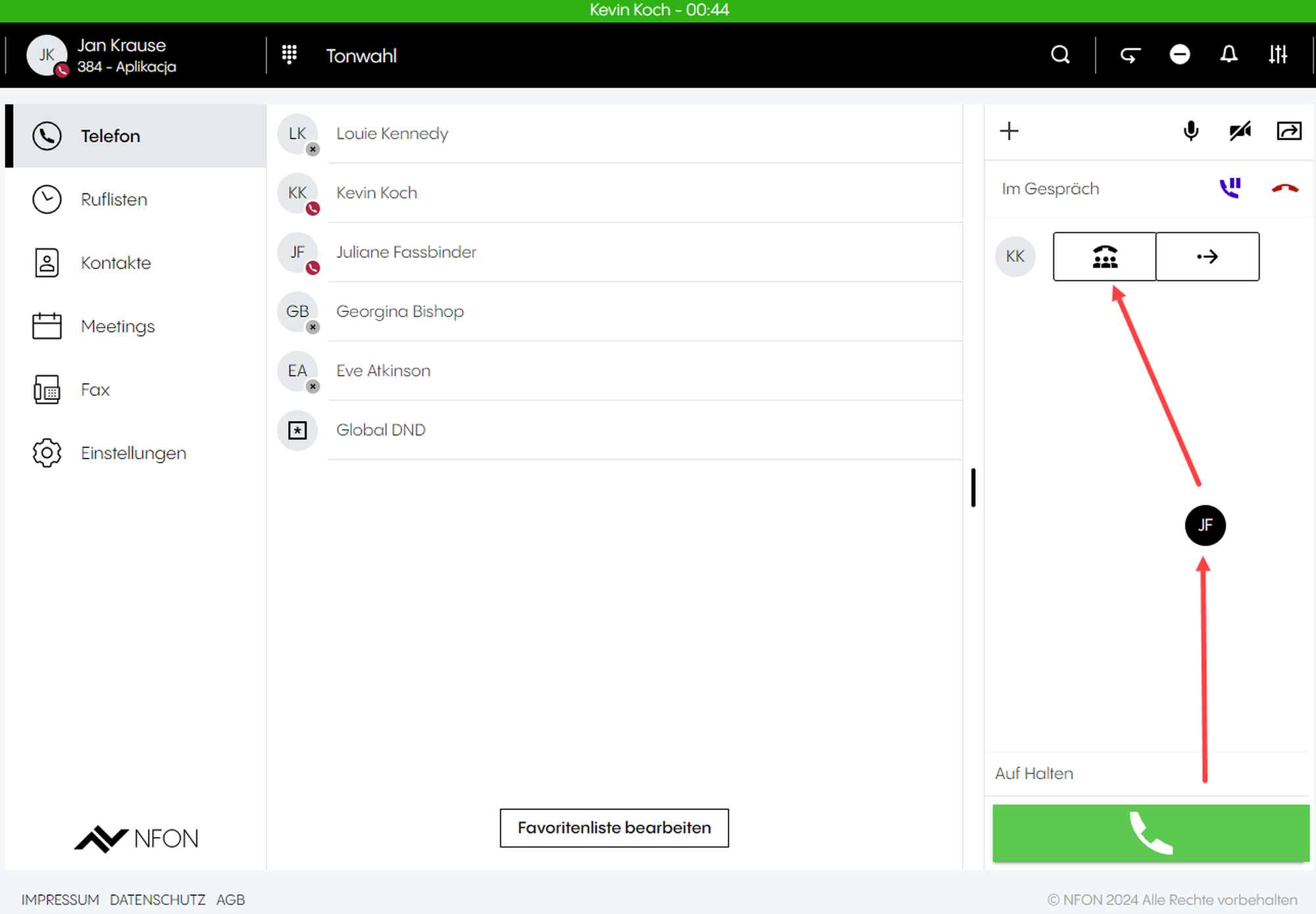Viewport: 1316px width, 914px height.
Task: Switch to Ruflisten menu item
Action: (113, 199)
